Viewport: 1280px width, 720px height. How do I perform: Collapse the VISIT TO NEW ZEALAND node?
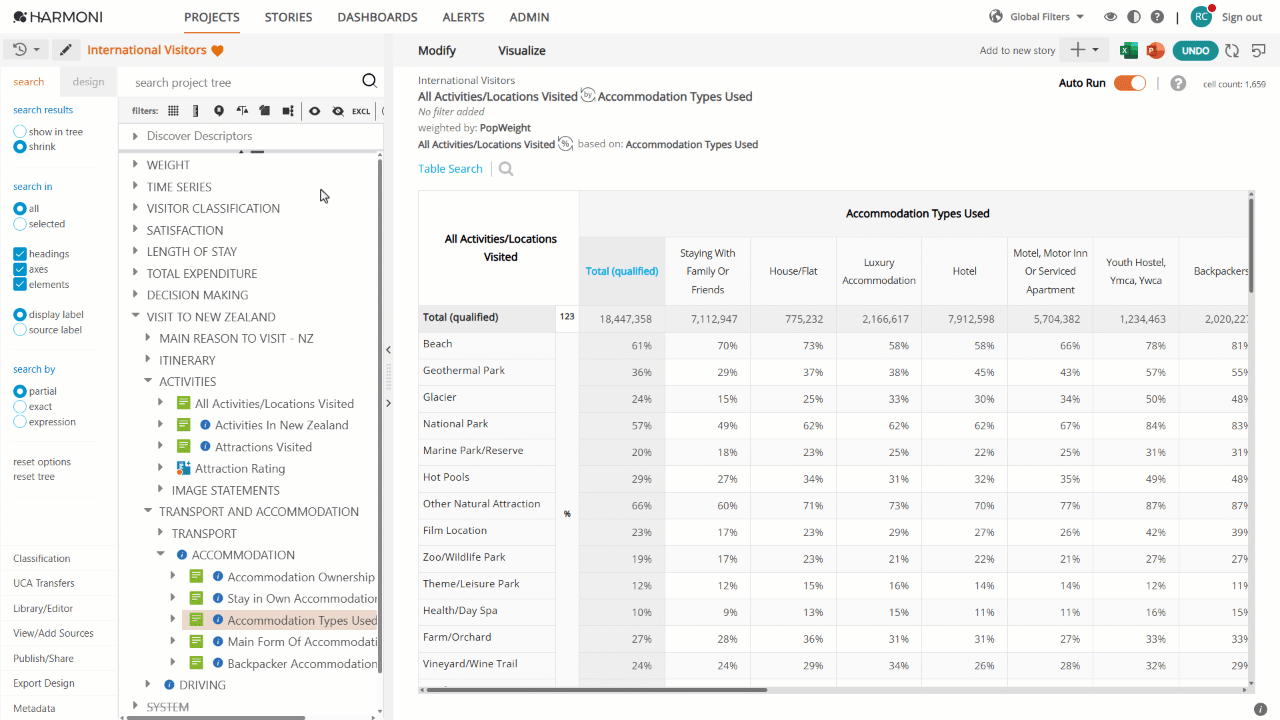click(136, 317)
